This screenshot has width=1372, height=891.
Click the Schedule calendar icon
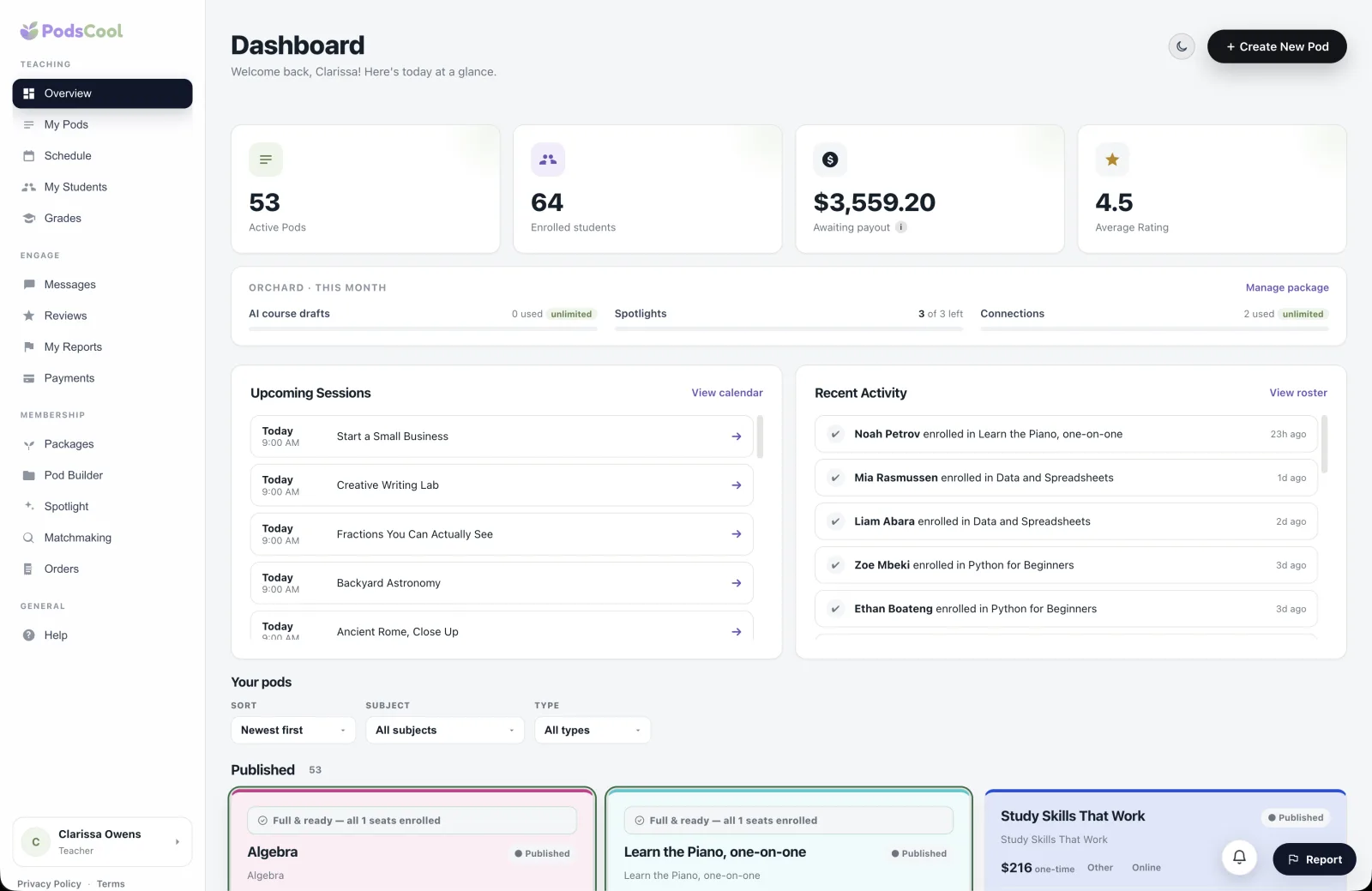click(29, 156)
